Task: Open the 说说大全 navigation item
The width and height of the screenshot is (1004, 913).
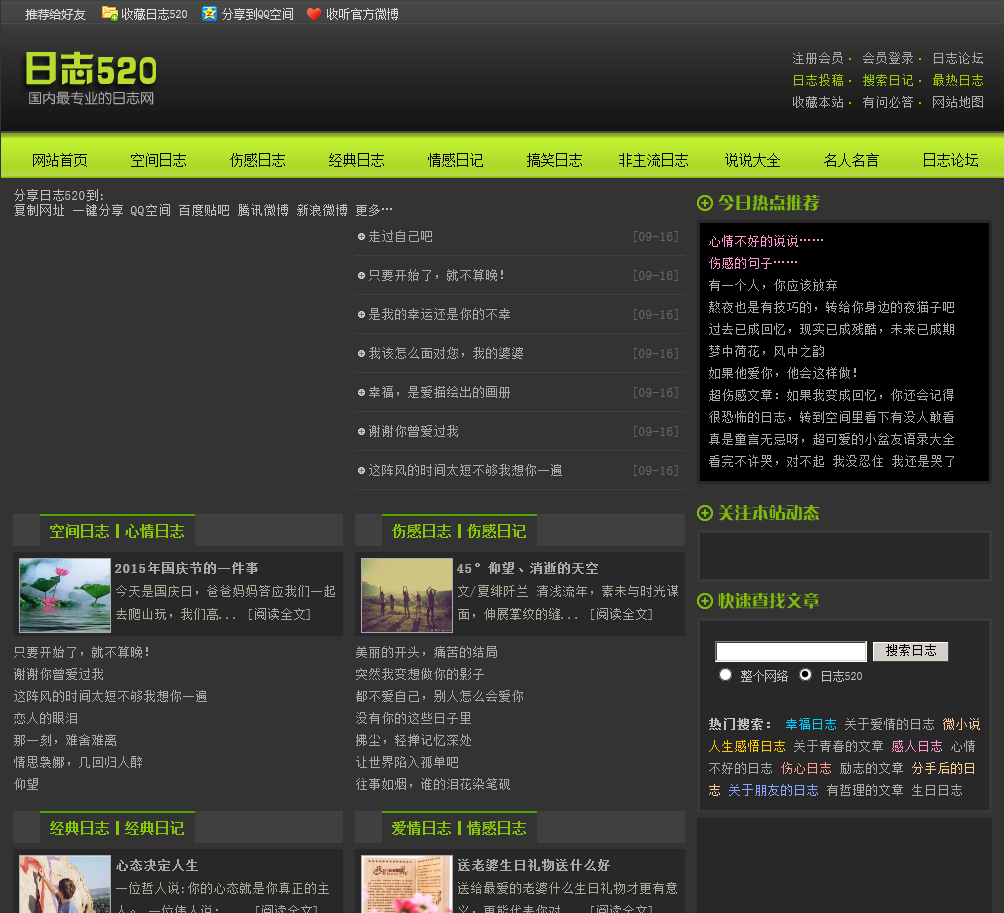Action: pyautogui.click(x=752, y=160)
